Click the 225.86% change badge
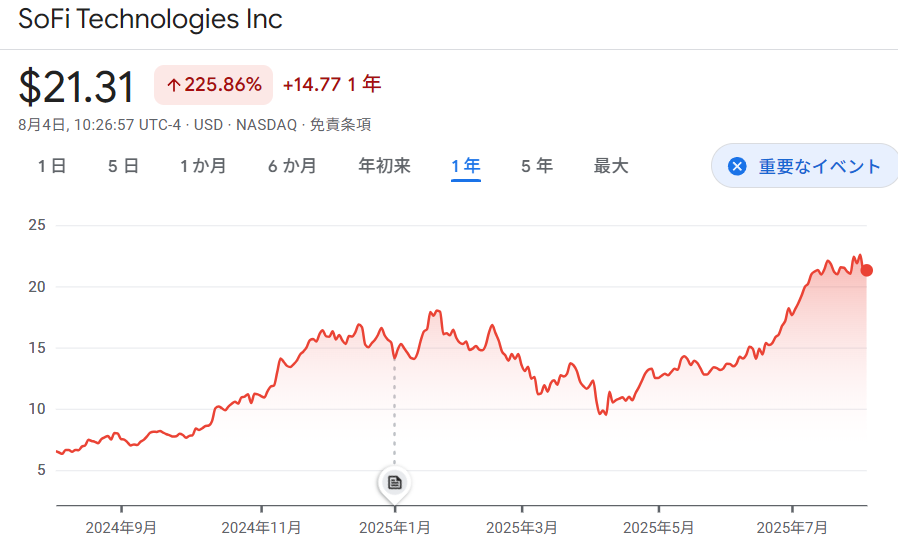 click(x=213, y=85)
